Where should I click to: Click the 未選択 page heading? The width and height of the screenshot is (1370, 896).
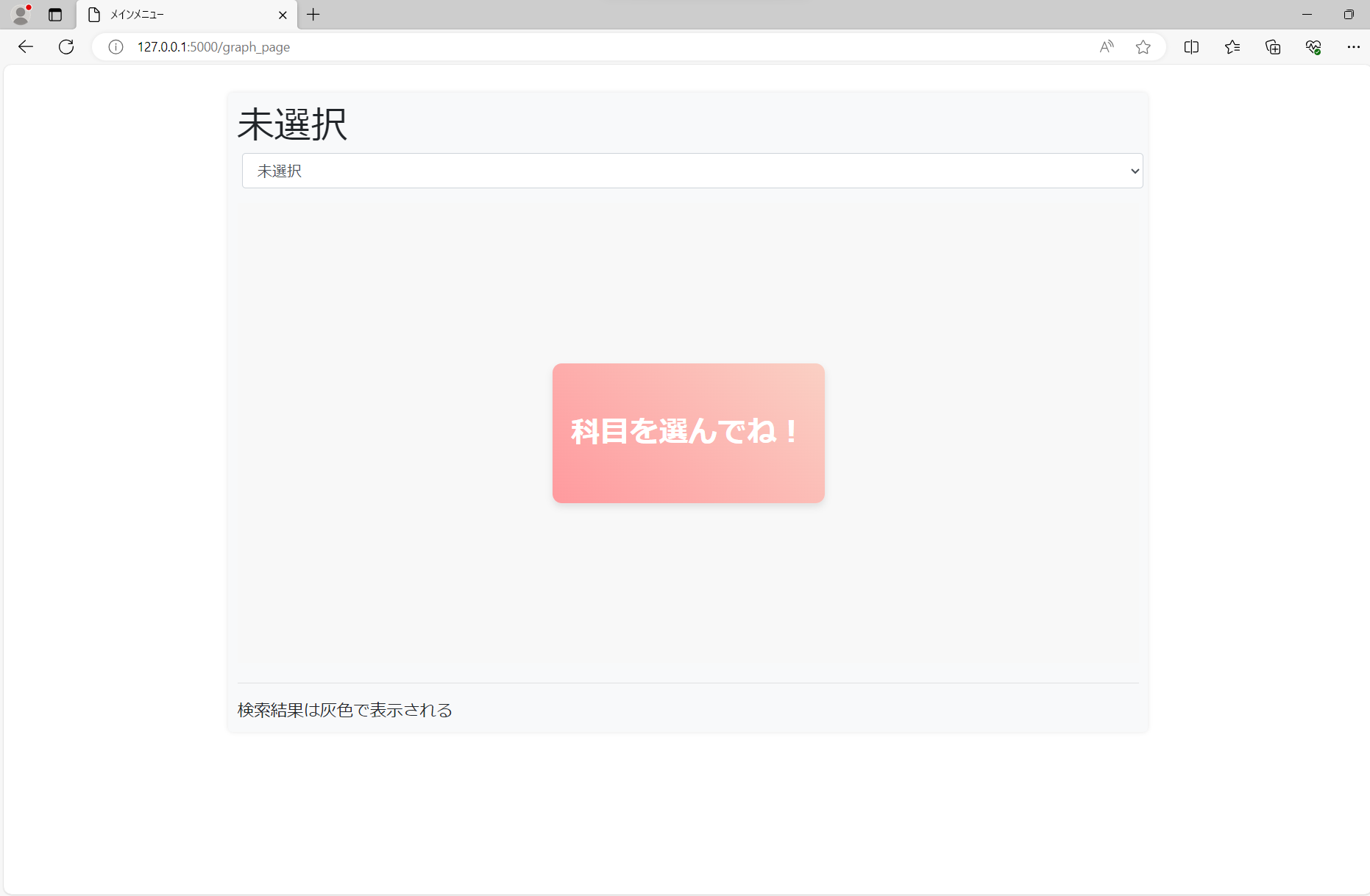[x=292, y=124]
